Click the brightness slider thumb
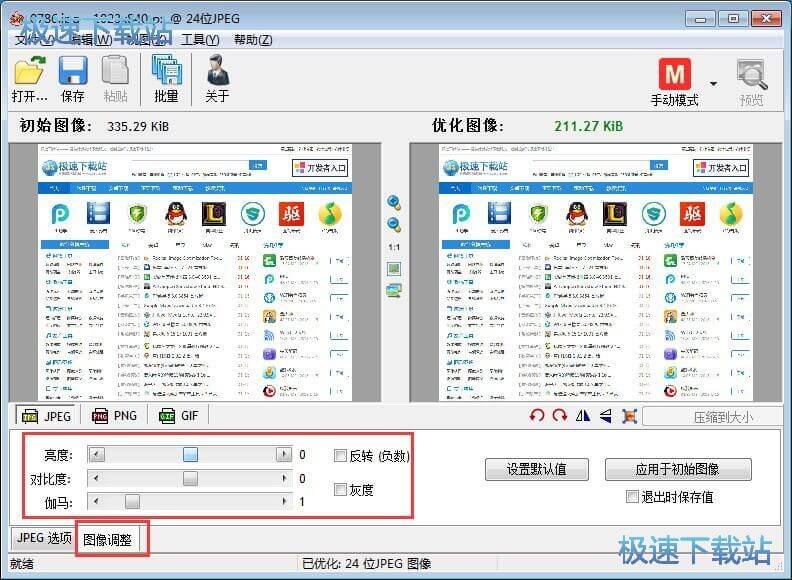Viewport: 792px width, 580px height. (190, 454)
